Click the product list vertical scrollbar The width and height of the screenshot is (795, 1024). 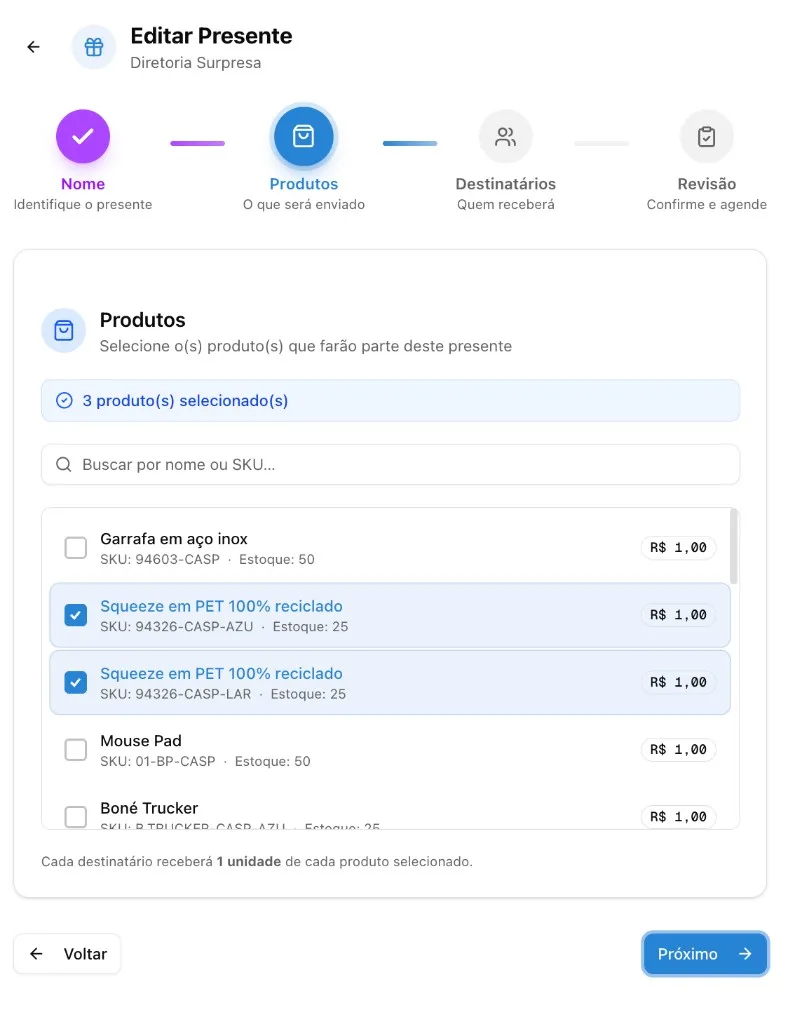click(x=734, y=547)
